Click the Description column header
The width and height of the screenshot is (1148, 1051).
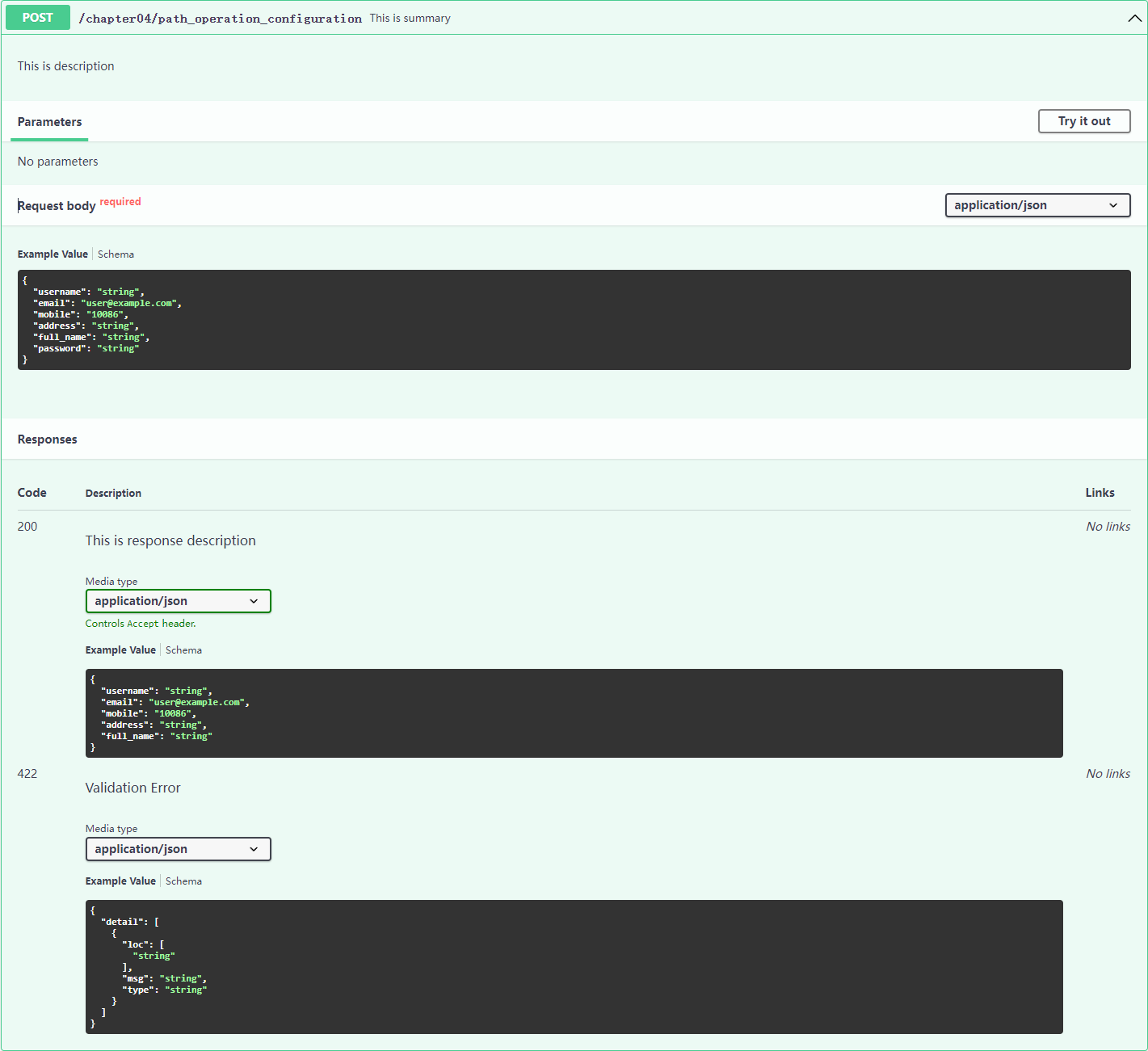tap(113, 494)
